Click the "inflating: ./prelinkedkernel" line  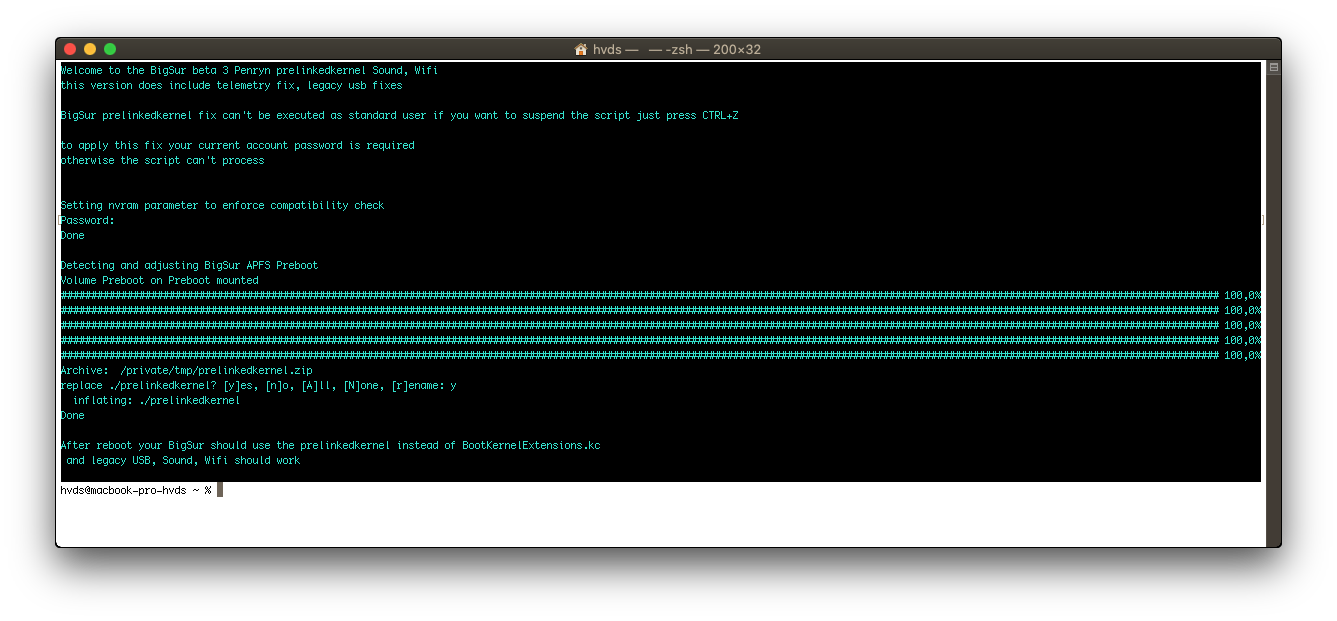(x=156, y=400)
